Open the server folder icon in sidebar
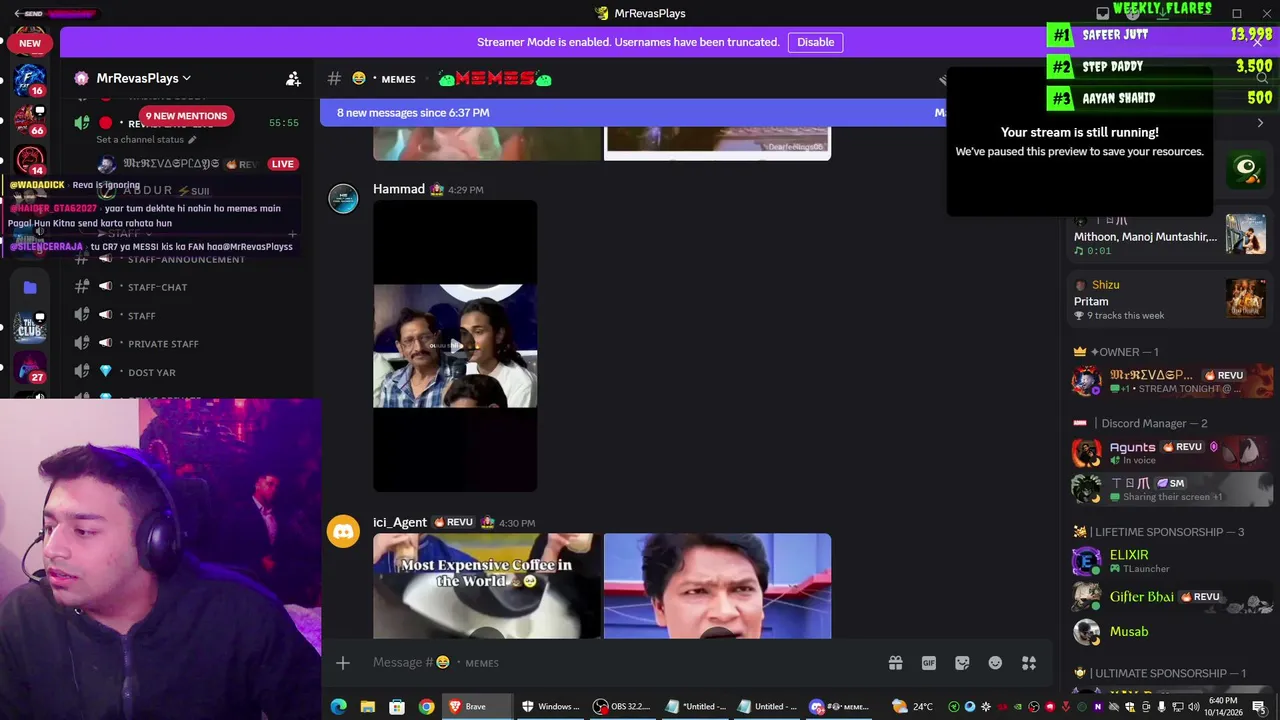 30,287
